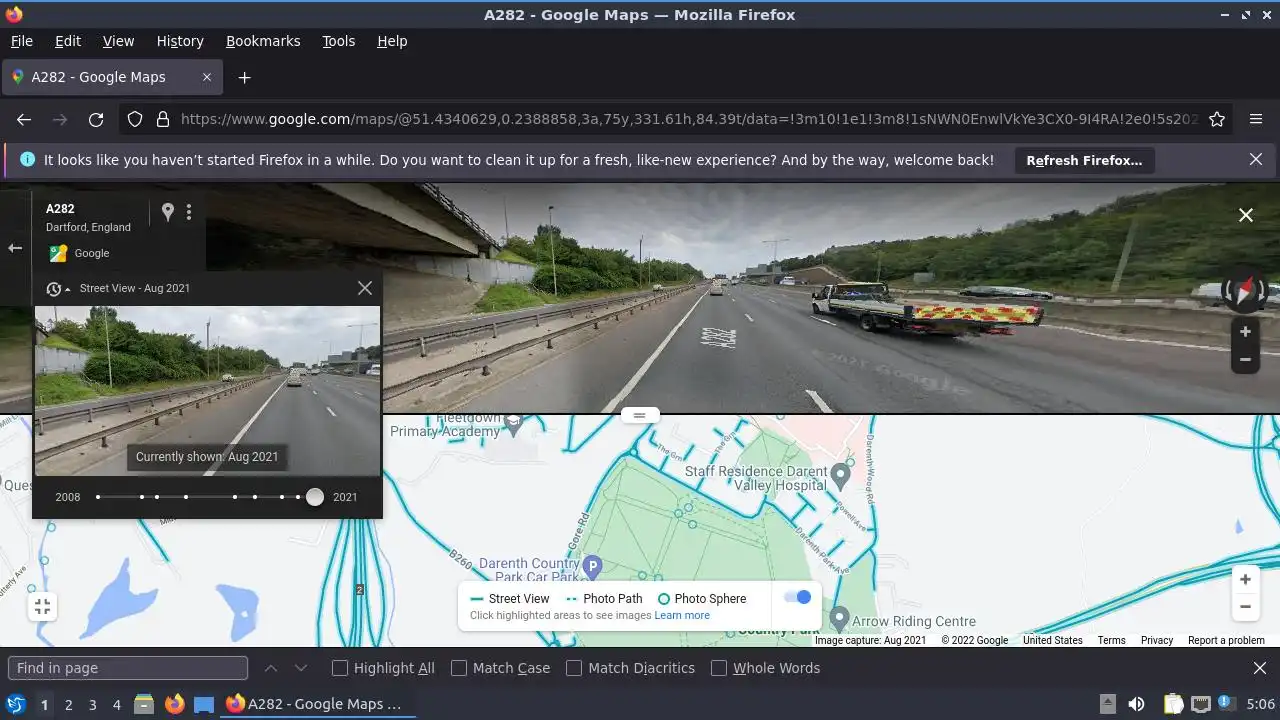Zoom in the Street View image
The image size is (1280, 720).
[1245, 332]
